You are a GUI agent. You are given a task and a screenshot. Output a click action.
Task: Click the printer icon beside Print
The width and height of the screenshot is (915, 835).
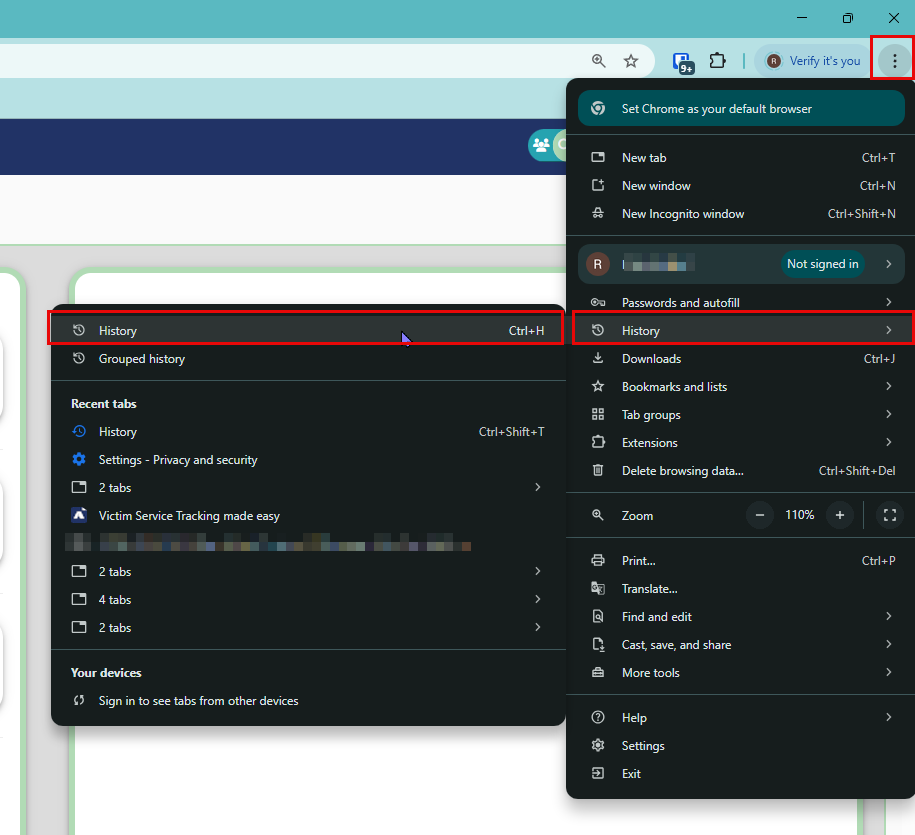coord(598,560)
